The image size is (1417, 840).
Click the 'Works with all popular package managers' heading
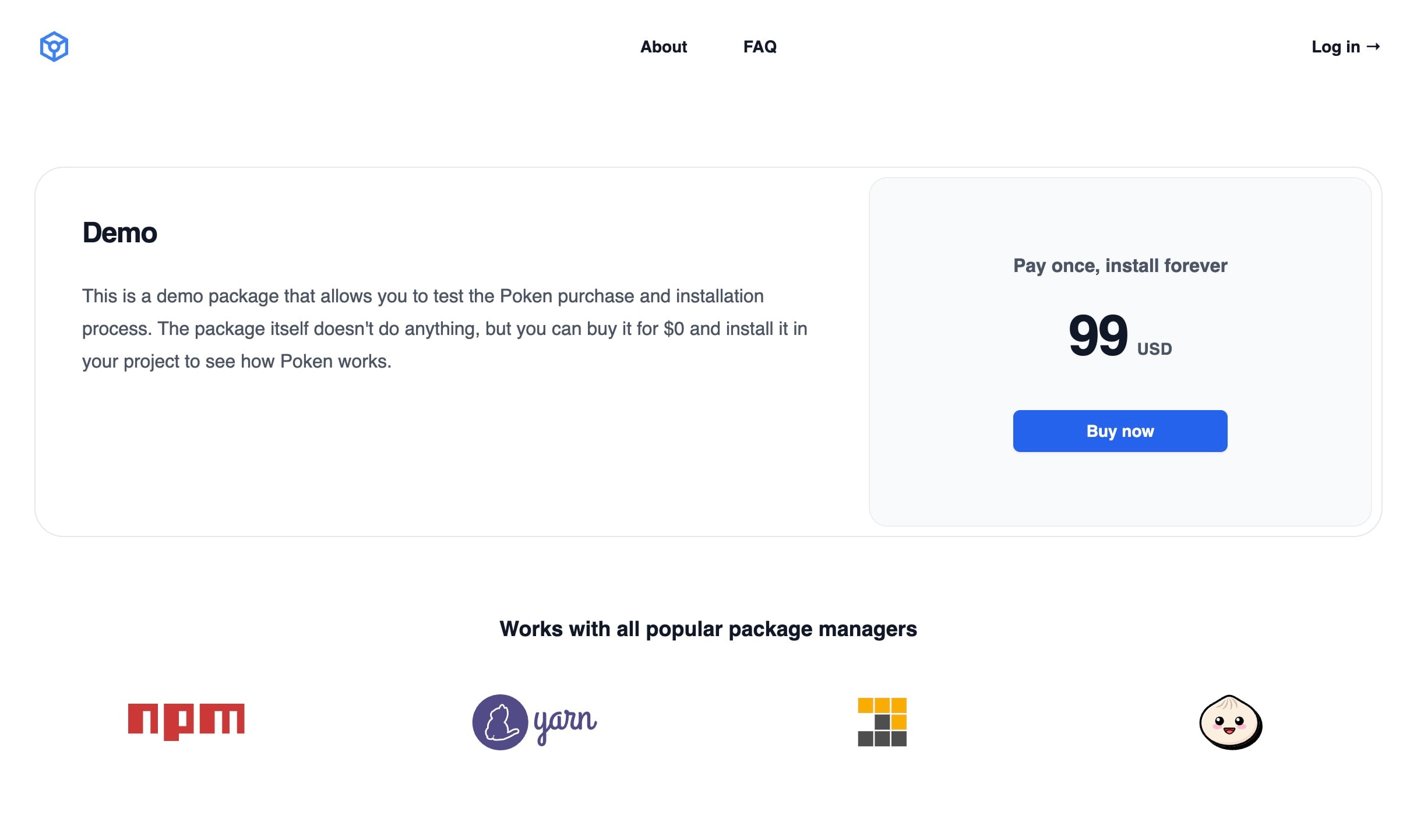(x=708, y=629)
